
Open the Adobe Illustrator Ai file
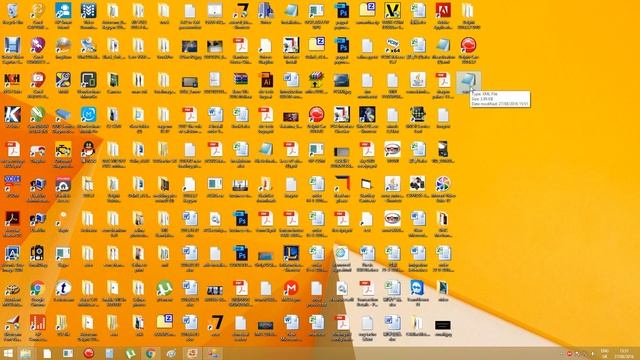coord(266,81)
